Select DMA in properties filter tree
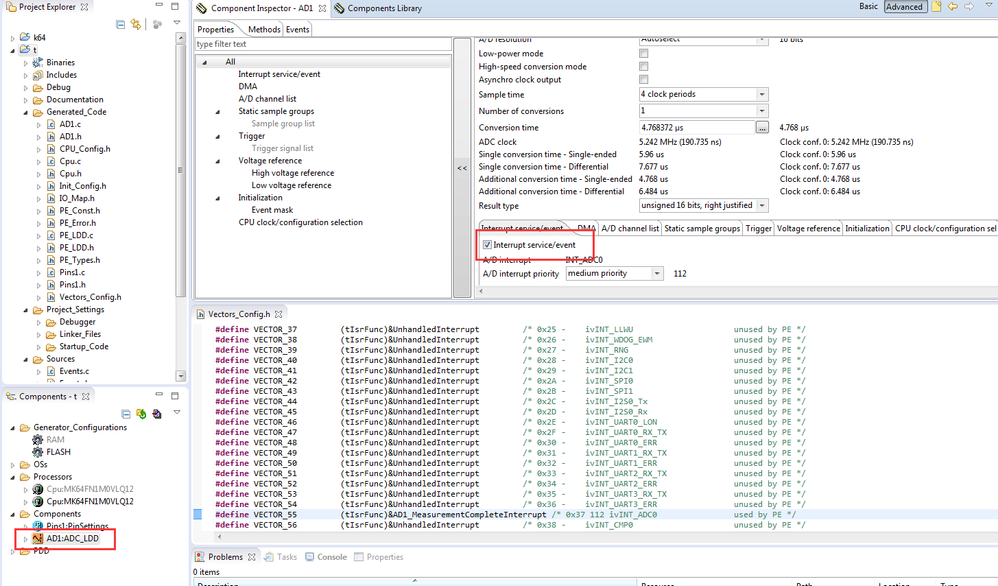 248,87
